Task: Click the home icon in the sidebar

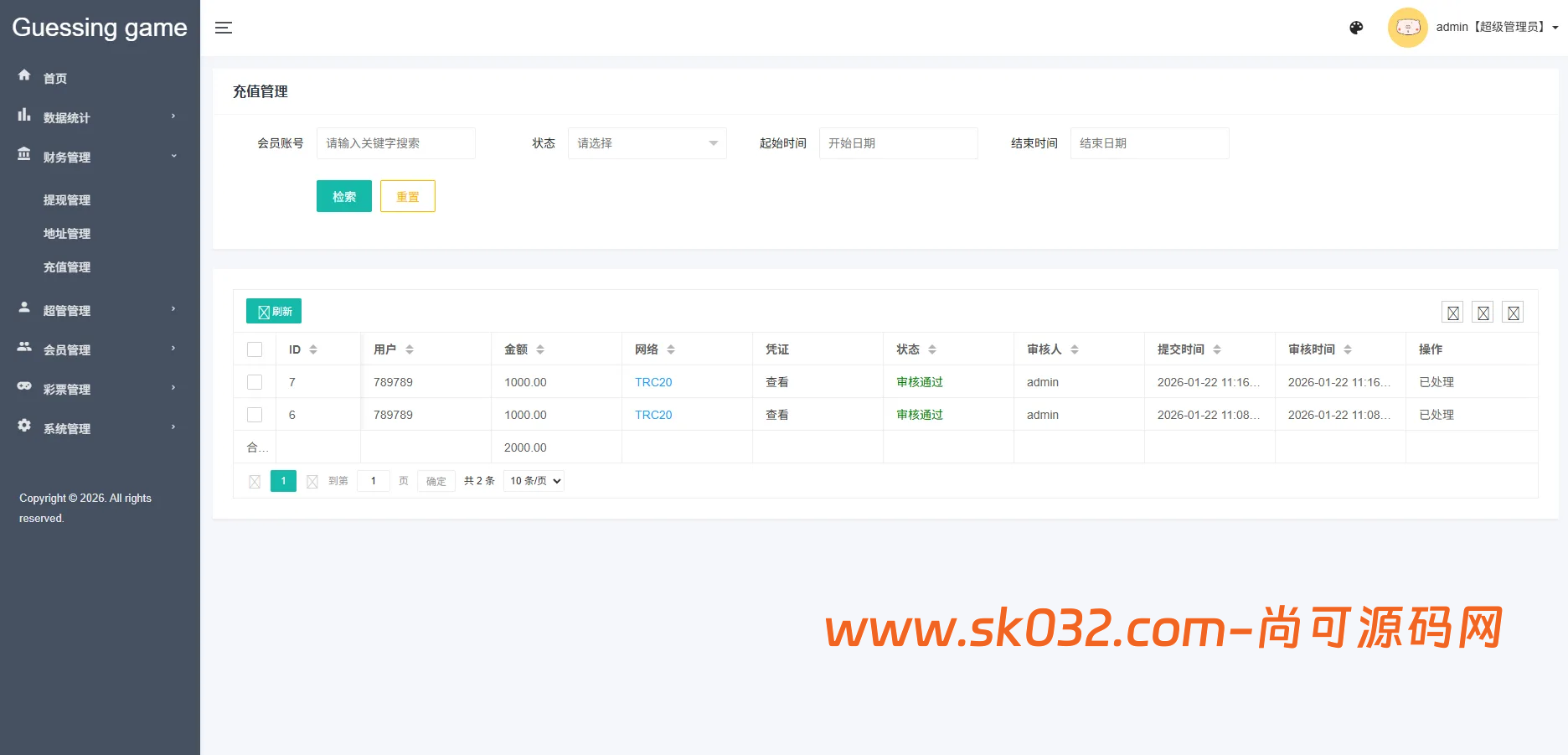Action: pos(24,75)
